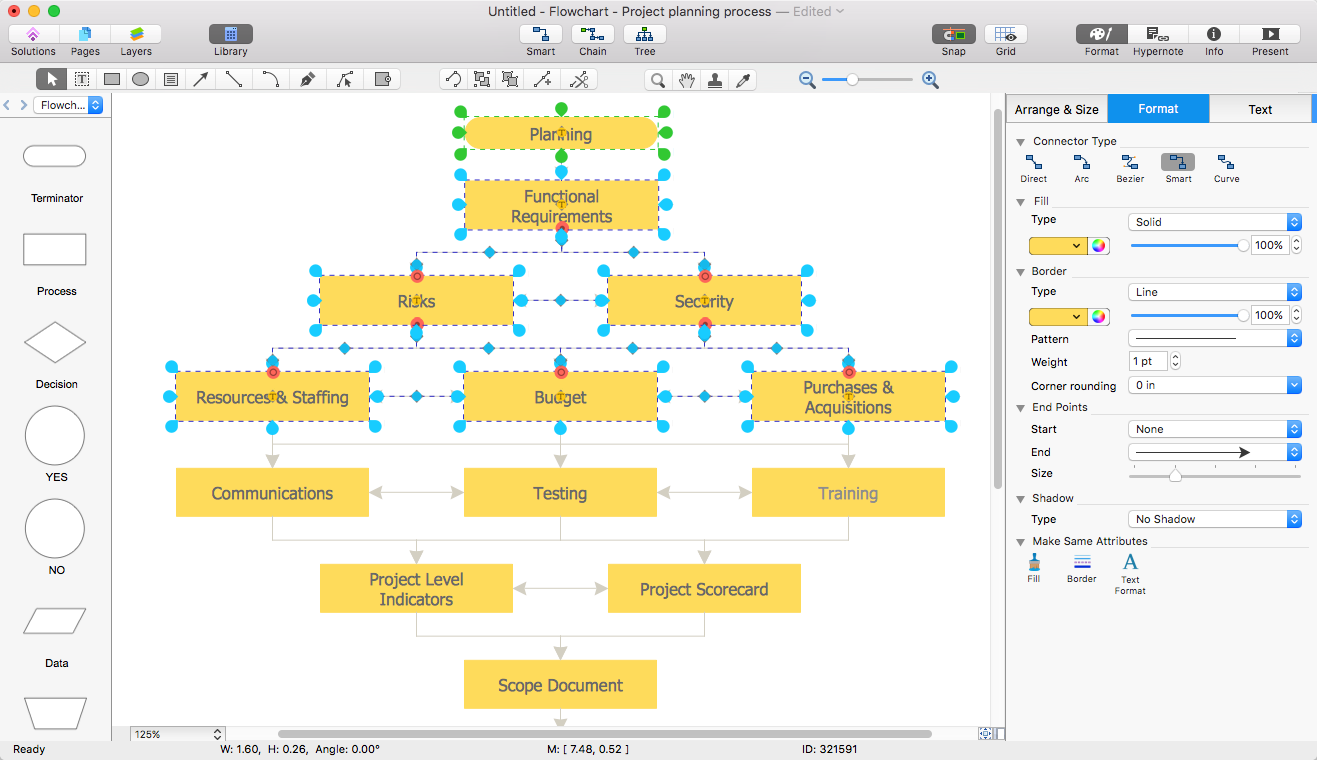1317x760 pixels.
Task: Toggle the Format panel button
Action: (x=1101, y=35)
